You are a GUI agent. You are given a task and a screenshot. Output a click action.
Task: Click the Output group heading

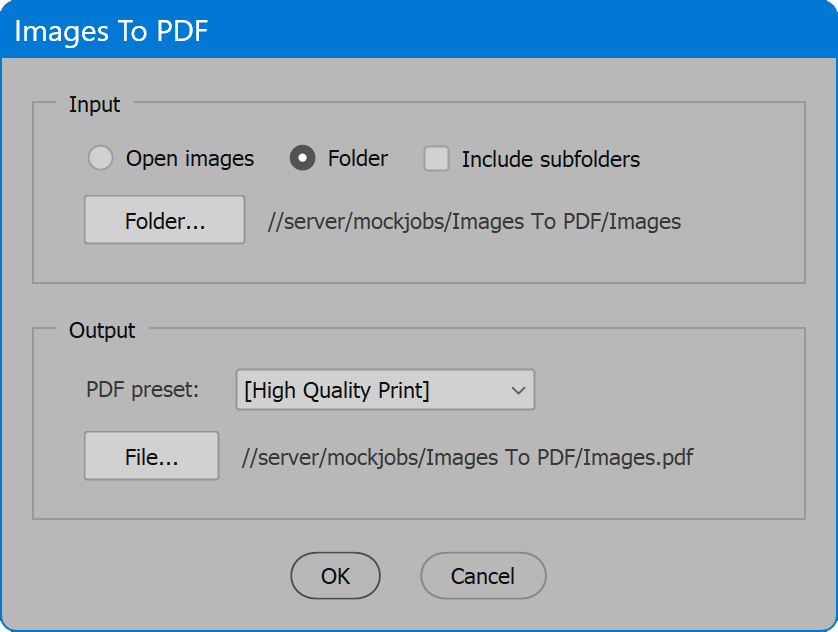point(102,330)
